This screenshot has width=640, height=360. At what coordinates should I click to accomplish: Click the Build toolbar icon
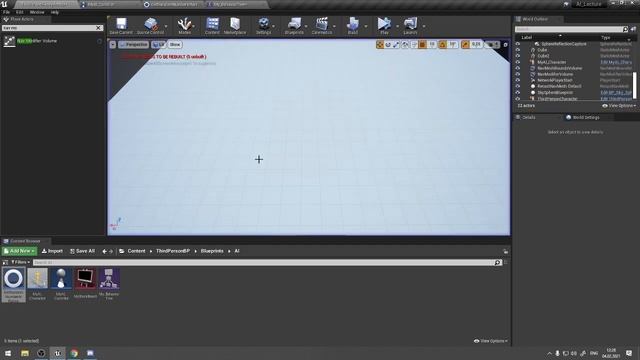click(x=353, y=26)
